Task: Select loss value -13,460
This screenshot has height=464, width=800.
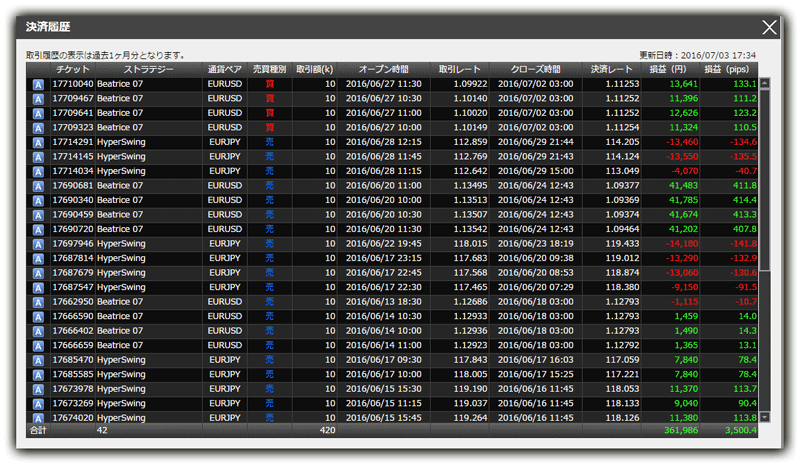Action: 682,142
